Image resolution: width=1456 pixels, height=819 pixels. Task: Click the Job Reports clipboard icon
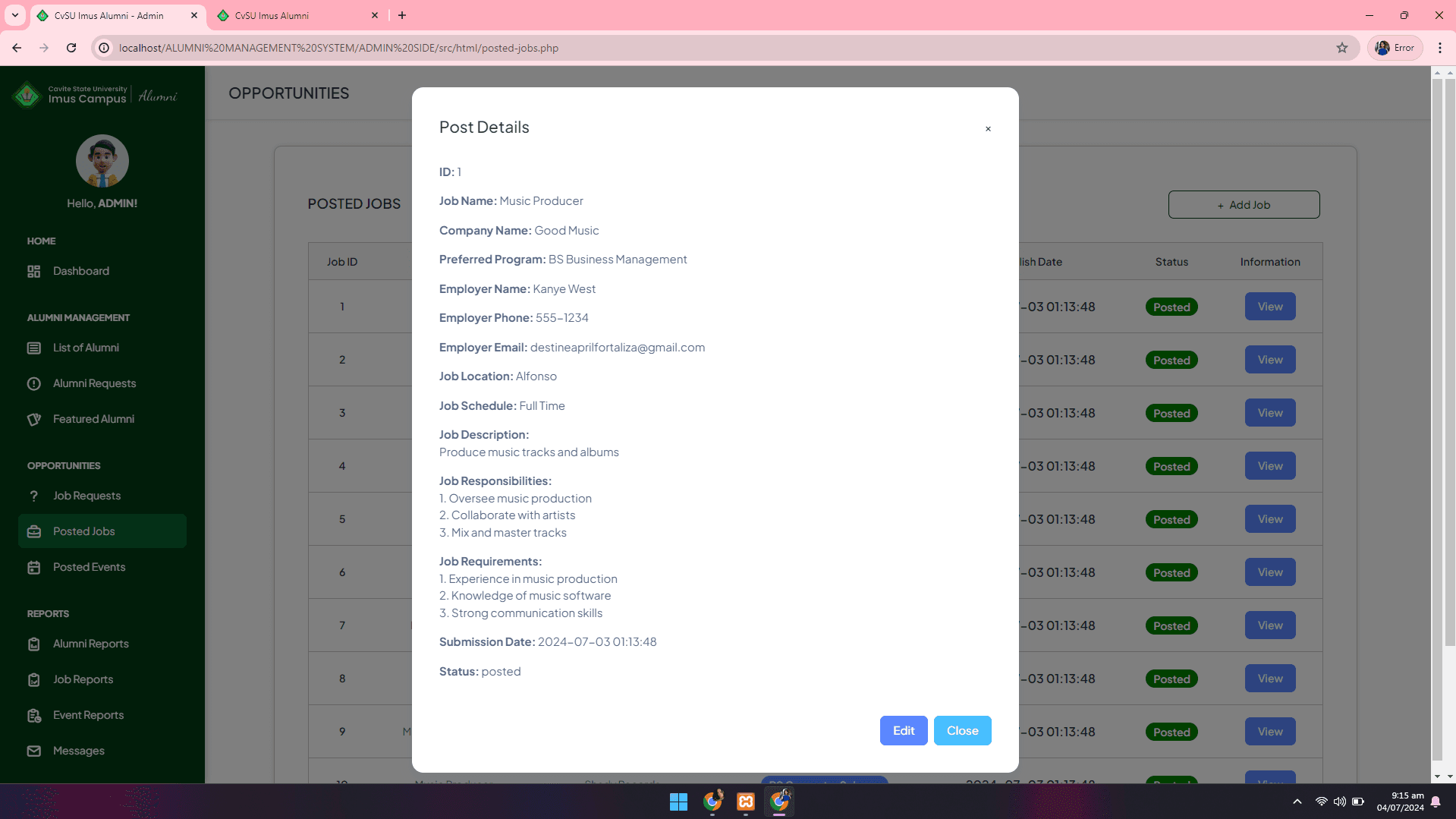pyautogui.click(x=34, y=680)
